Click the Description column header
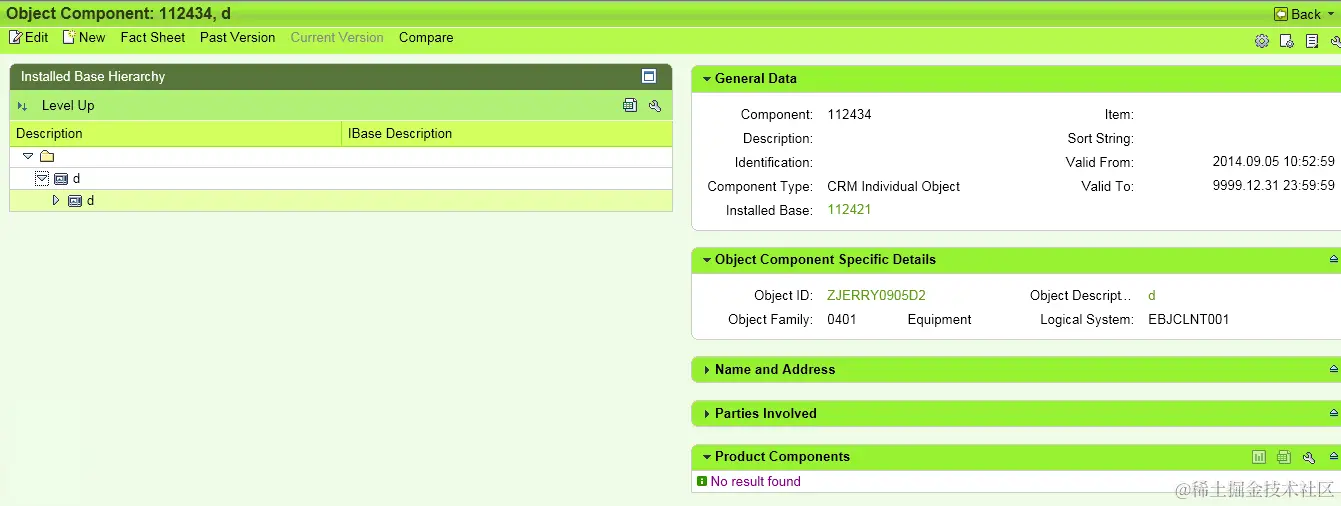The image size is (1341, 506). [176, 133]
